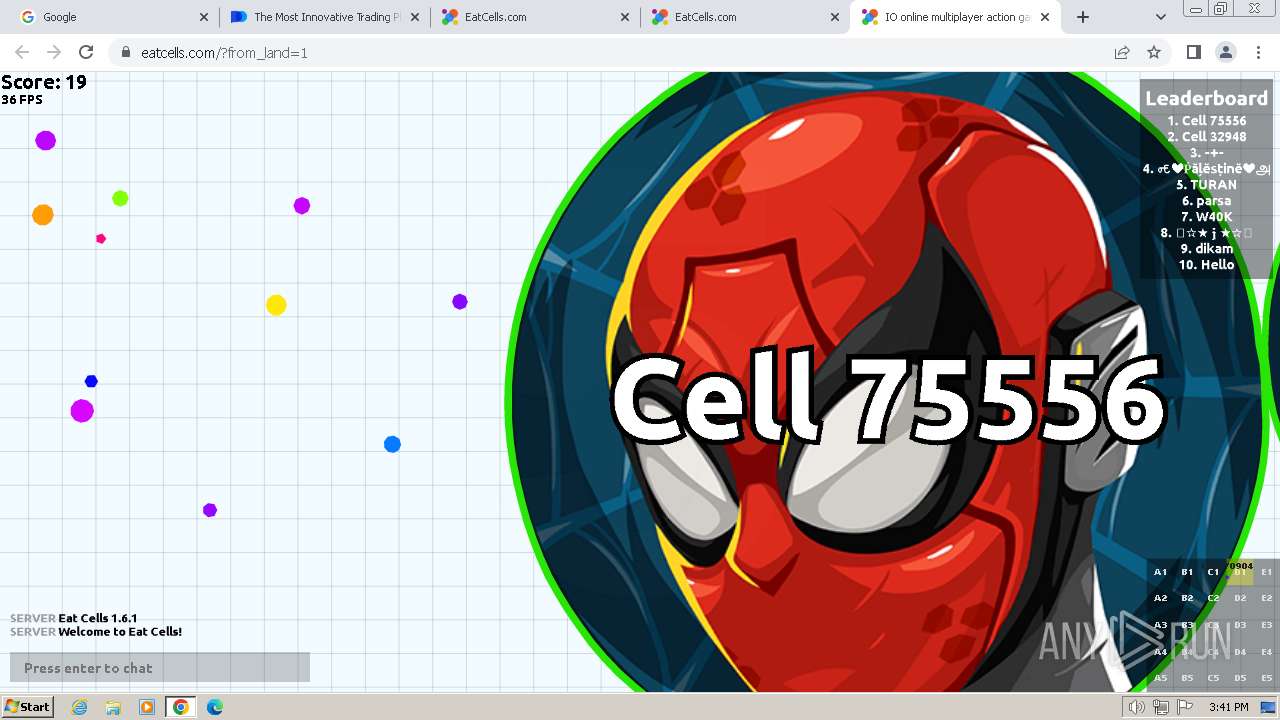Close the Google tab
The width and height of the screenshot is (1280, 720).
pyautogui.click(x=204, y=17)
